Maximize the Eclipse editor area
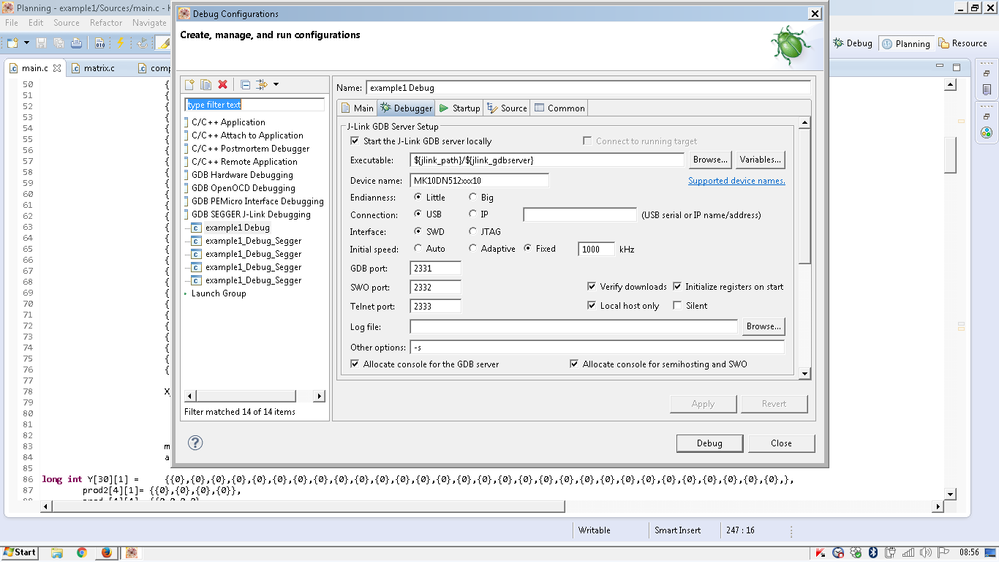The height and width of the screenshot is (562, 999). coord(956,67)
